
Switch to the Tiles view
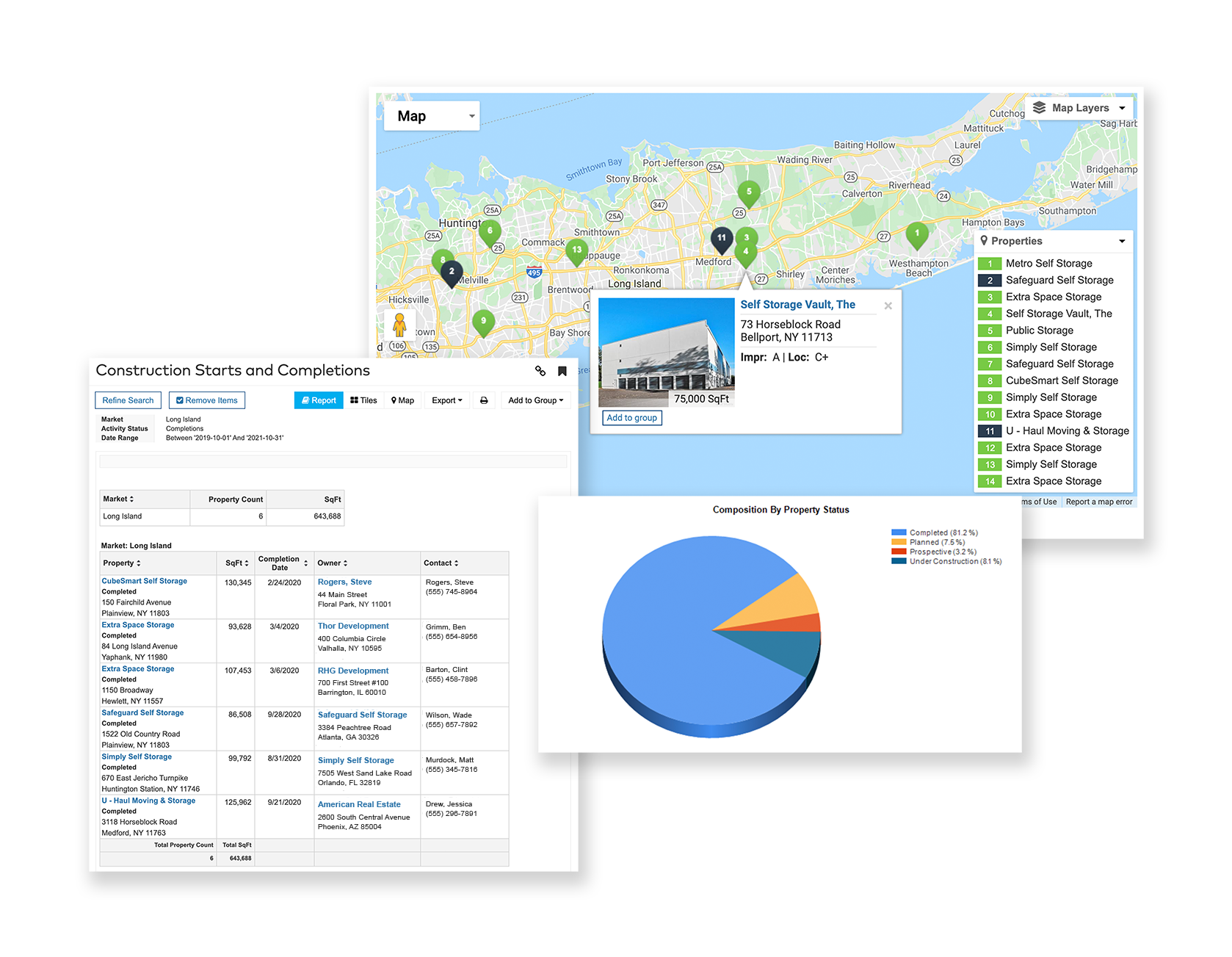363,400
